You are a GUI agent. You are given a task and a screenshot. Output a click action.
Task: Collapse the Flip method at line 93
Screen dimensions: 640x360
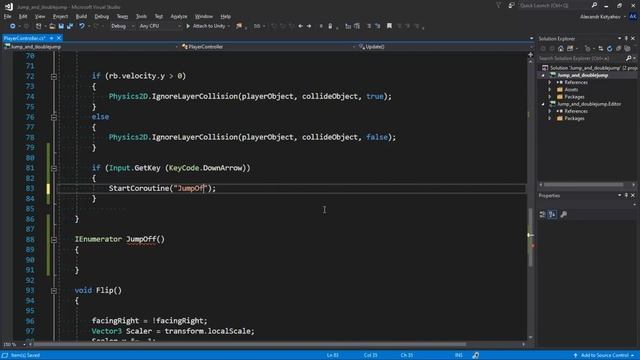click(x=54, y=291)
